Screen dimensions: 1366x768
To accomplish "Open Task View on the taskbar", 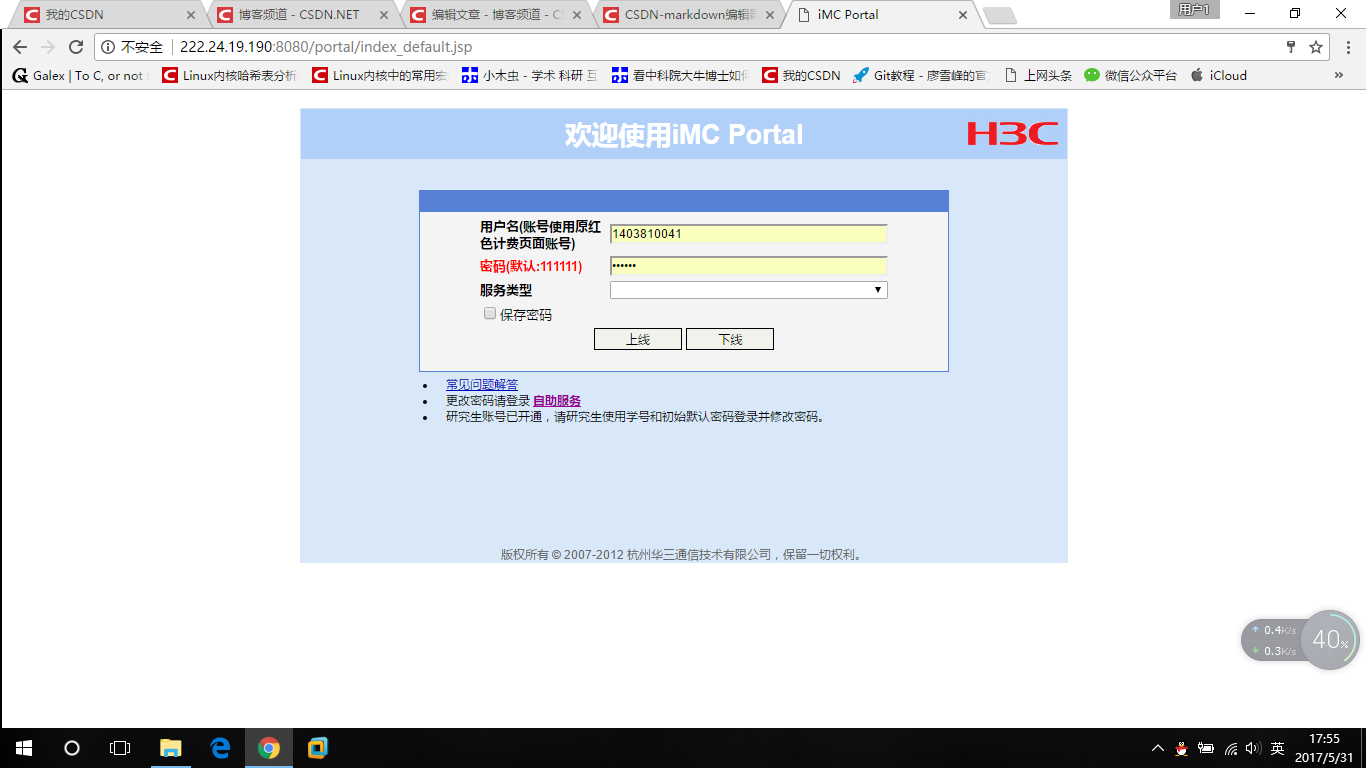I will click(x=120, y=748).
